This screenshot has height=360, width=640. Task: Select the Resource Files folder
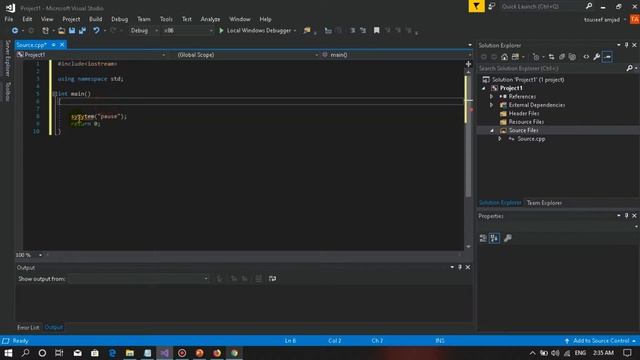pos(526,122)
